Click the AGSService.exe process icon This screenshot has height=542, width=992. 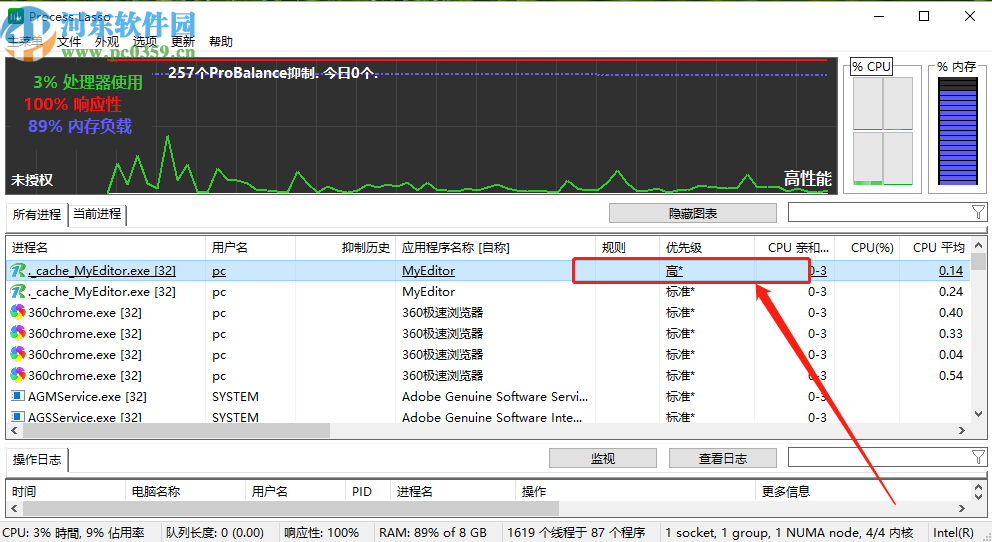pyautogui.click(x=18, y=416)
